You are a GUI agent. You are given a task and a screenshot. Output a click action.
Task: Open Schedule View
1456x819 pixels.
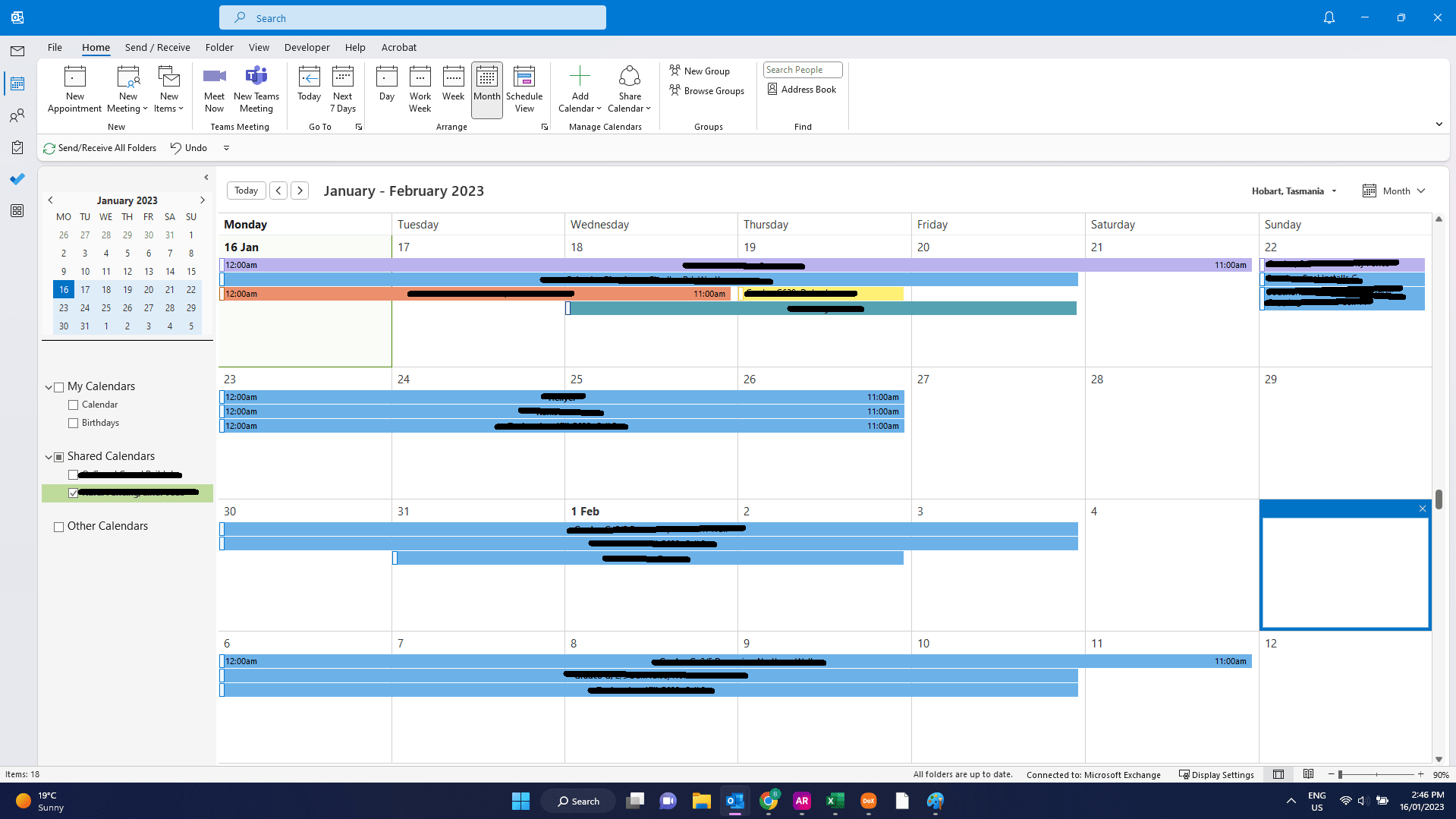point(524,90)
